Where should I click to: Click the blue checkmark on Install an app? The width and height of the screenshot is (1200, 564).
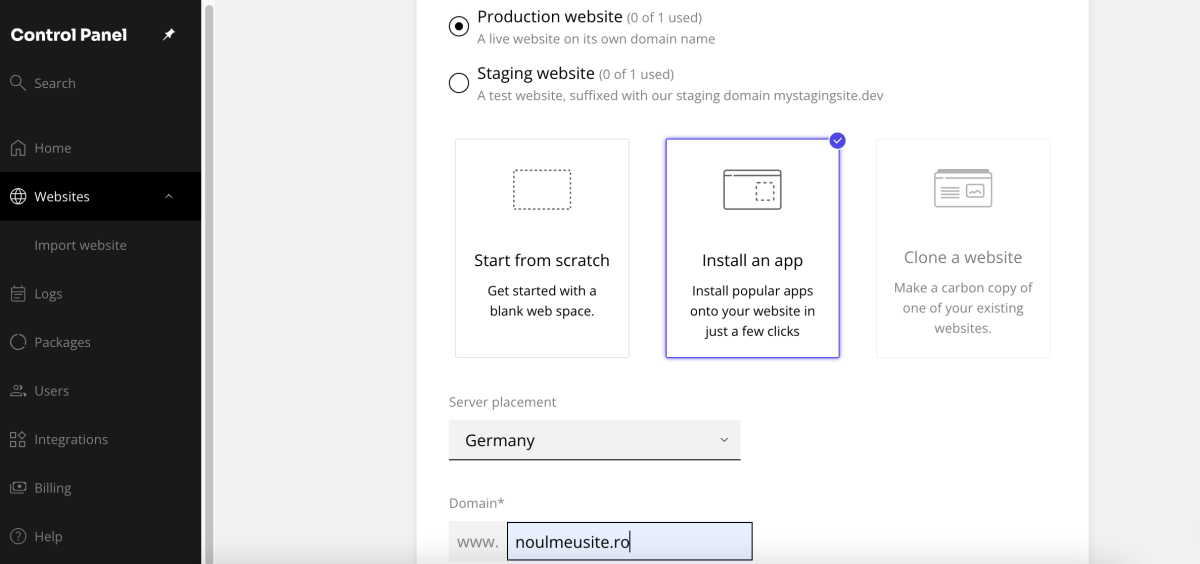coord(838,140)
